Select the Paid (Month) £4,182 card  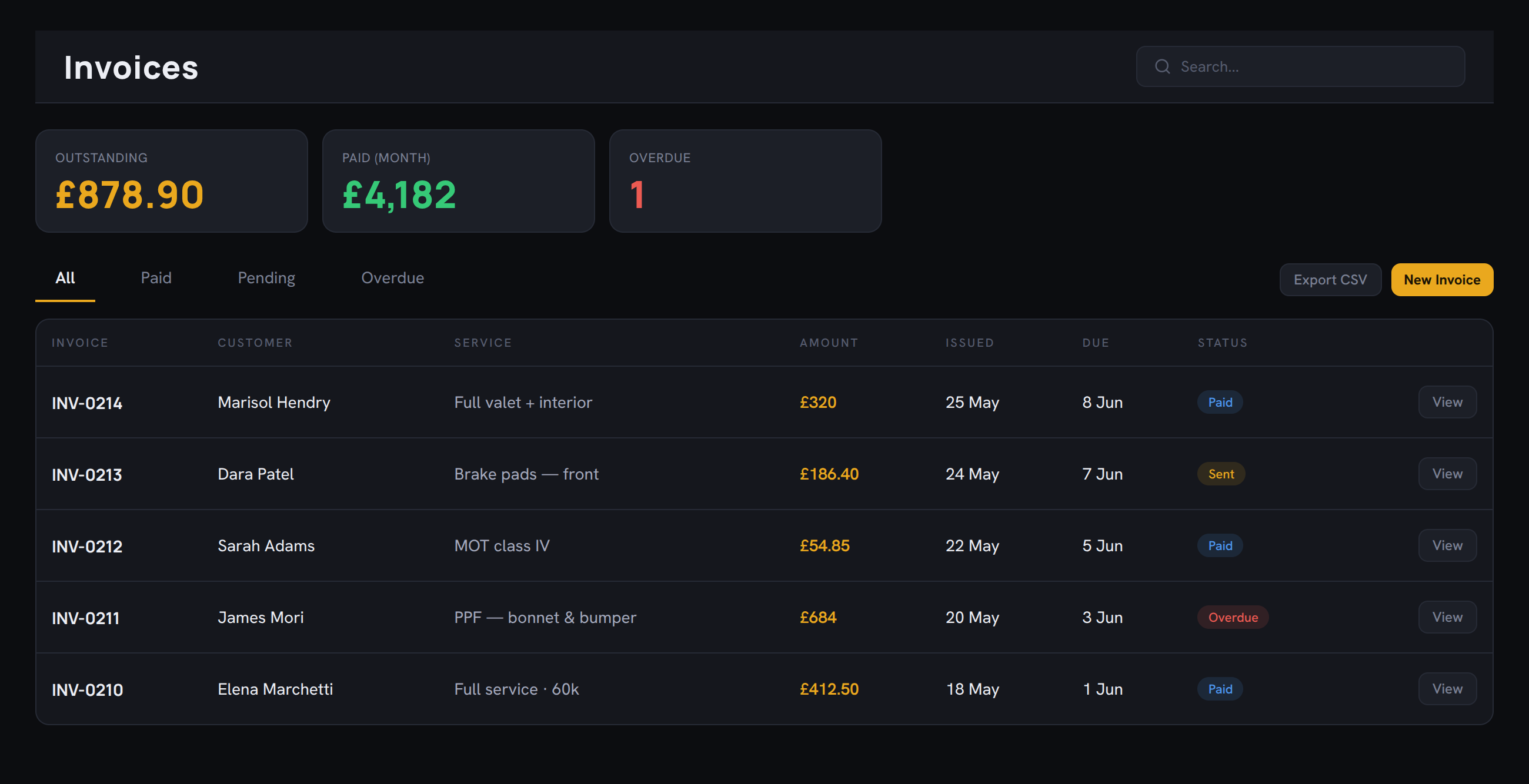point(458,181)
